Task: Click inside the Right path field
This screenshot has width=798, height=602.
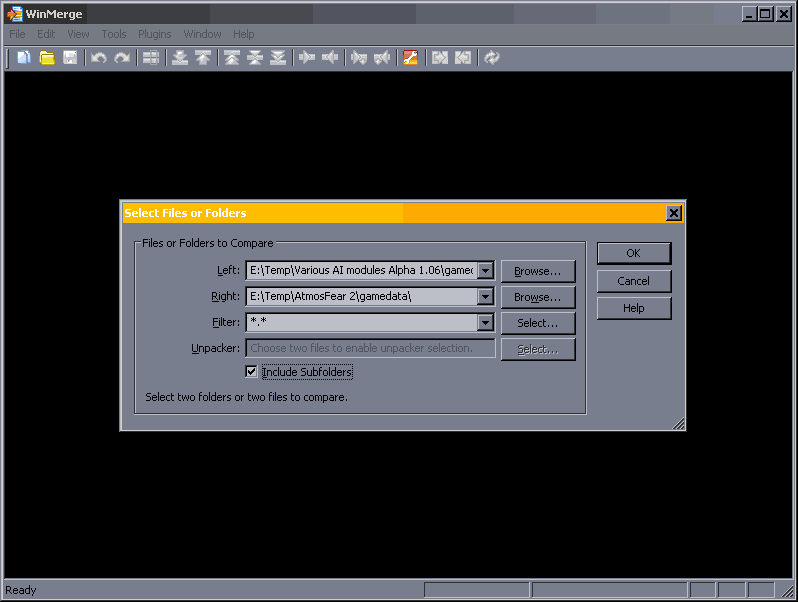Action: pyautogui.click(x=362, y=296)
